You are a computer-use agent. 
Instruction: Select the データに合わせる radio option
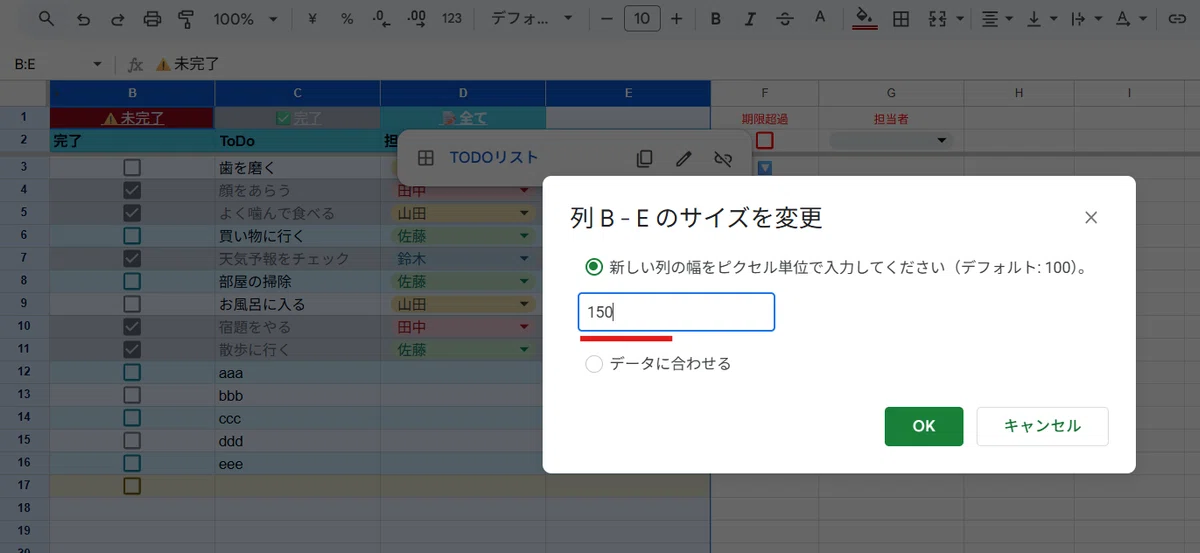click(594, 364)
